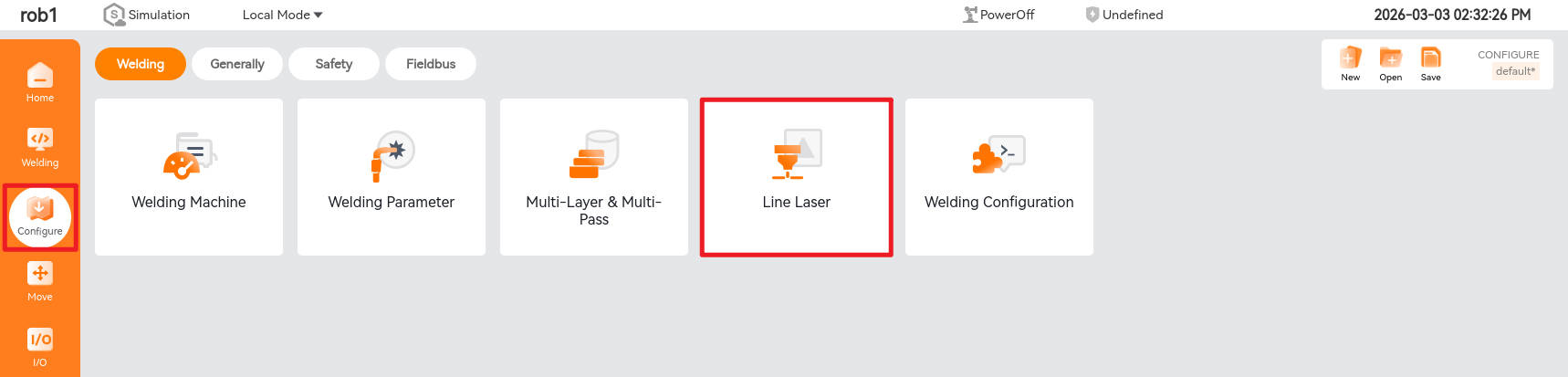1568x377 pixels.
Task: Select the Welding tab
Action: pyautogui.click(x=141, y=64)
